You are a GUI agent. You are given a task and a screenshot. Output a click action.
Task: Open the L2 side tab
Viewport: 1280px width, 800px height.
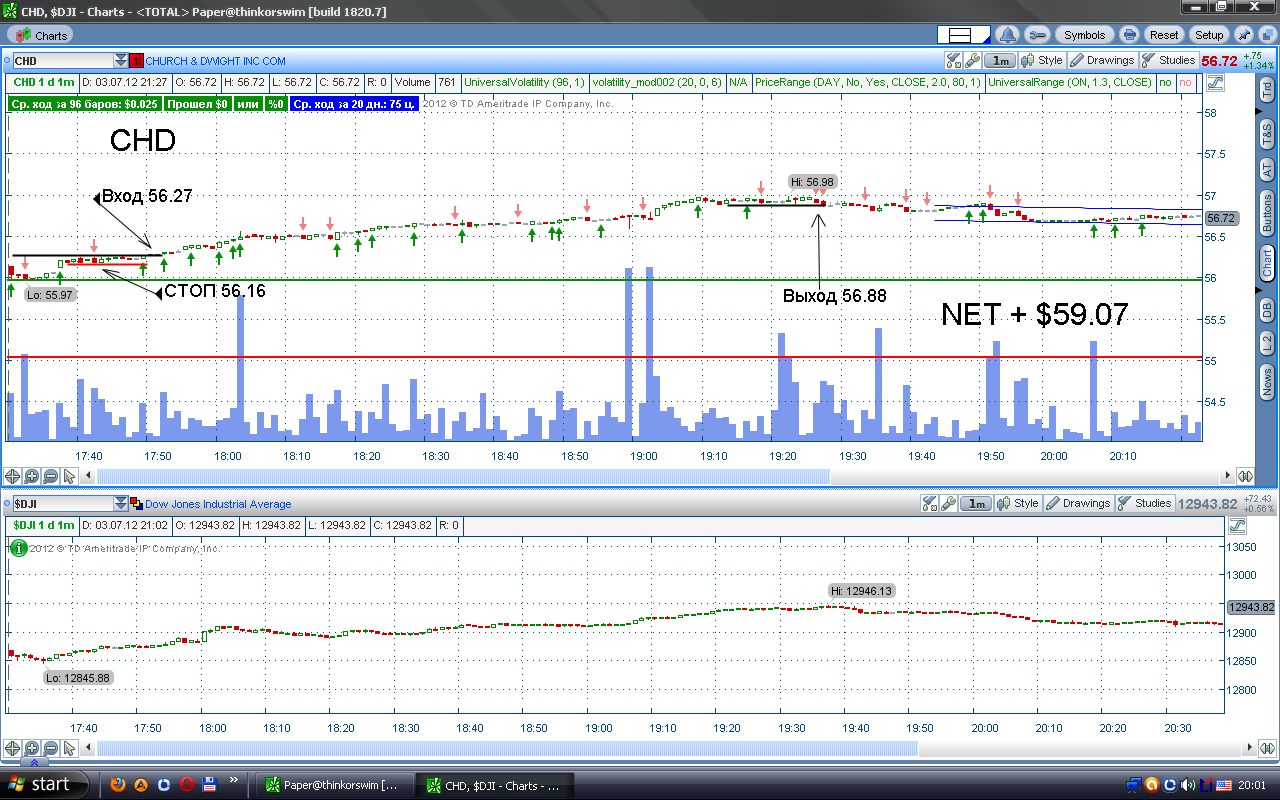1267,344
